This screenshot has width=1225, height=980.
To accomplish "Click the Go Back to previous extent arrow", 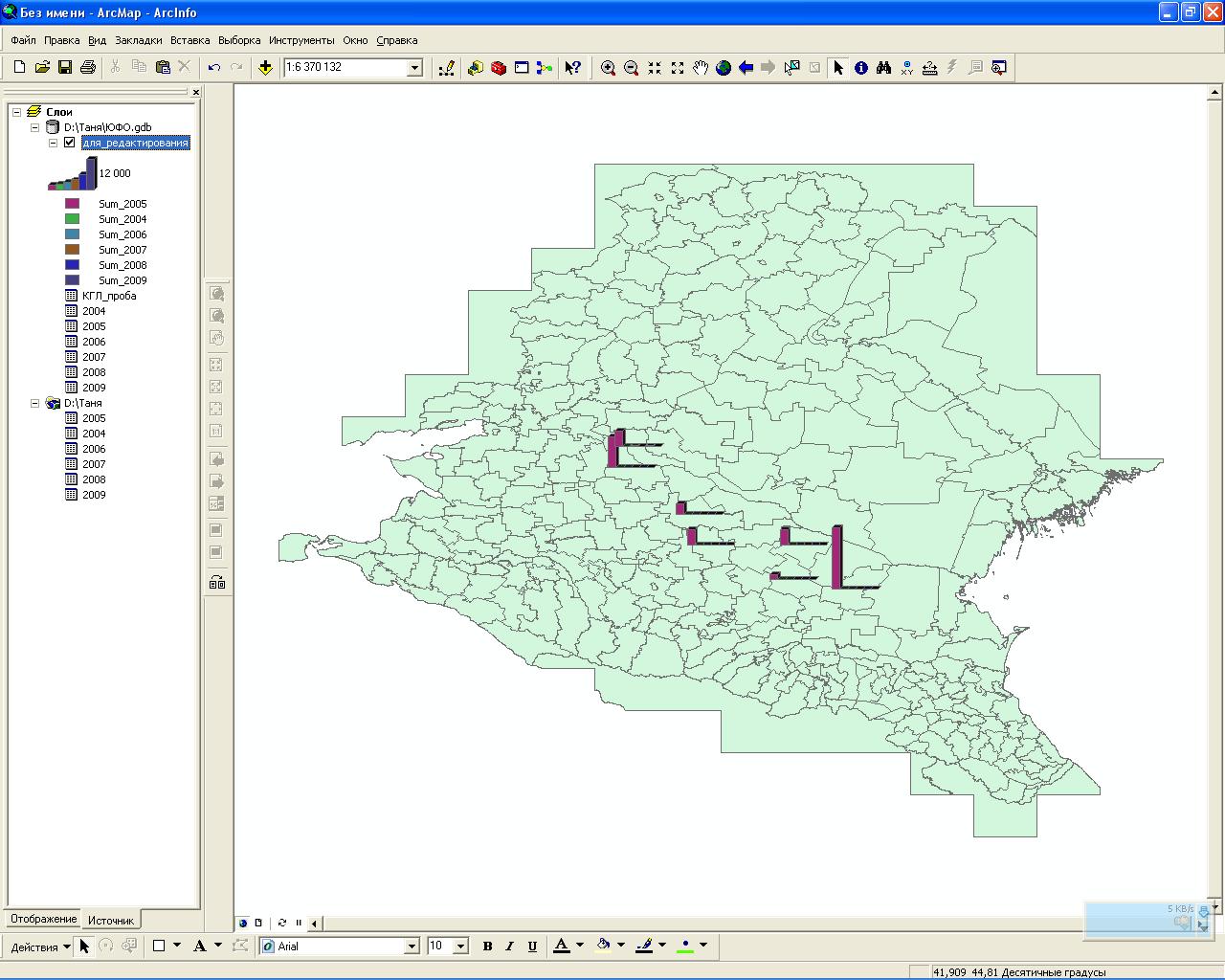I will (x=746, y=67).
